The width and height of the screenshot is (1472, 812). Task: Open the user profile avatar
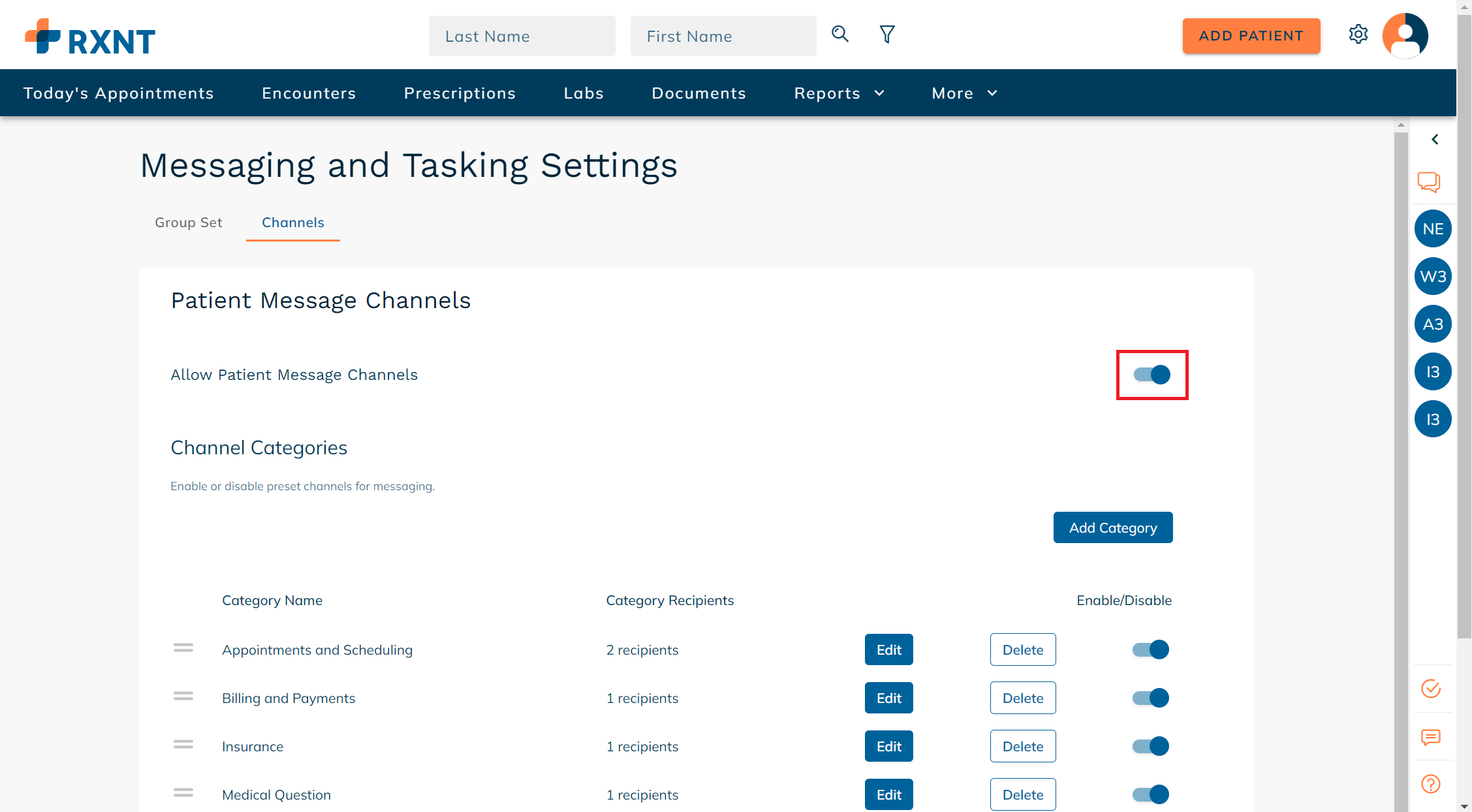[x=1405, y=35]
